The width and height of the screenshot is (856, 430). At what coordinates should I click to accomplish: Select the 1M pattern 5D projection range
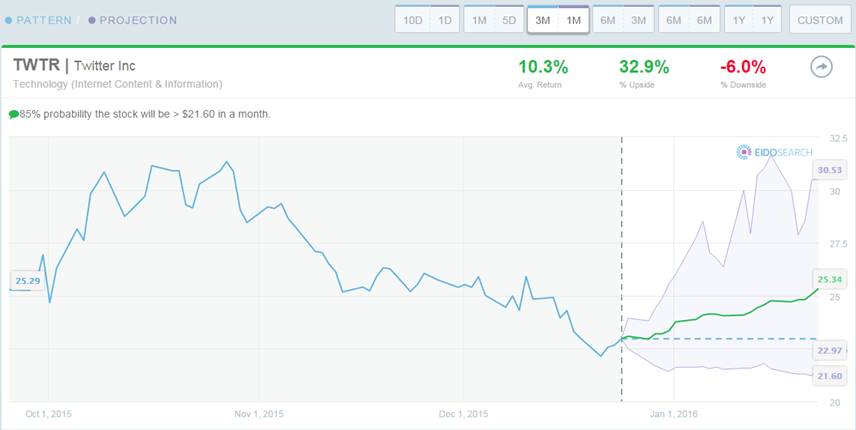click(x=494, y=20)
